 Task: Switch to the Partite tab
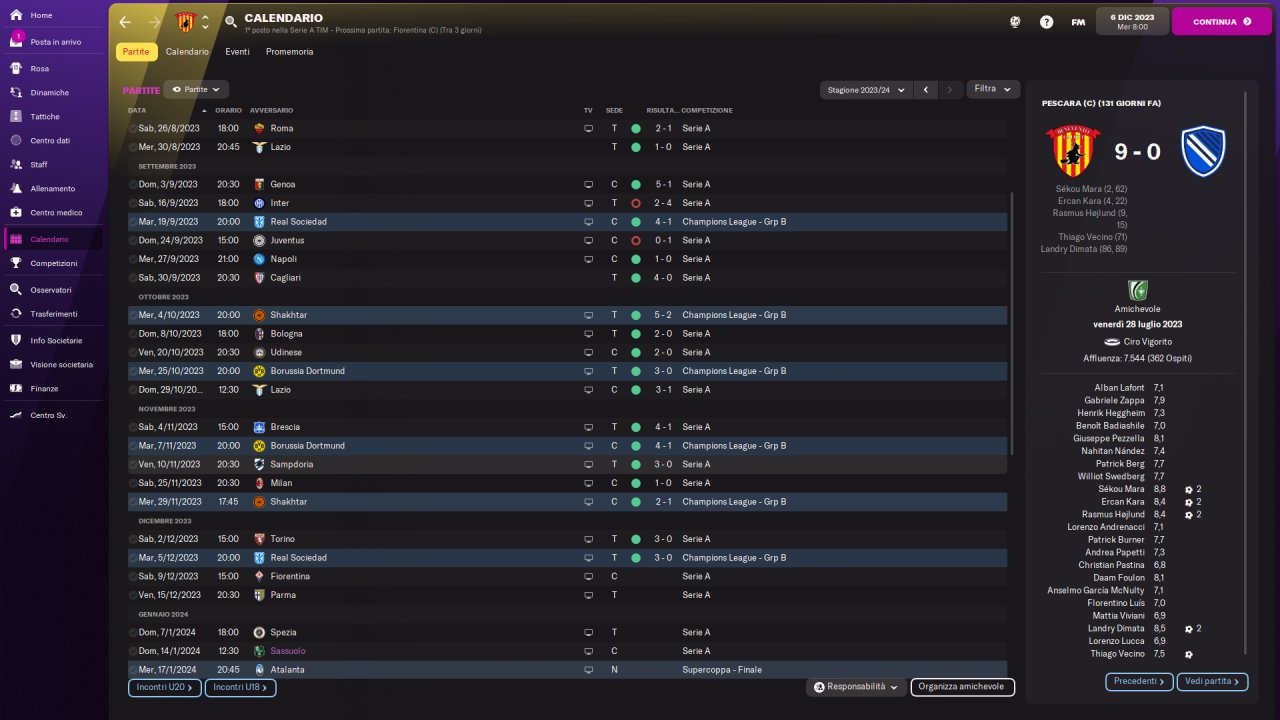point(137,52)
